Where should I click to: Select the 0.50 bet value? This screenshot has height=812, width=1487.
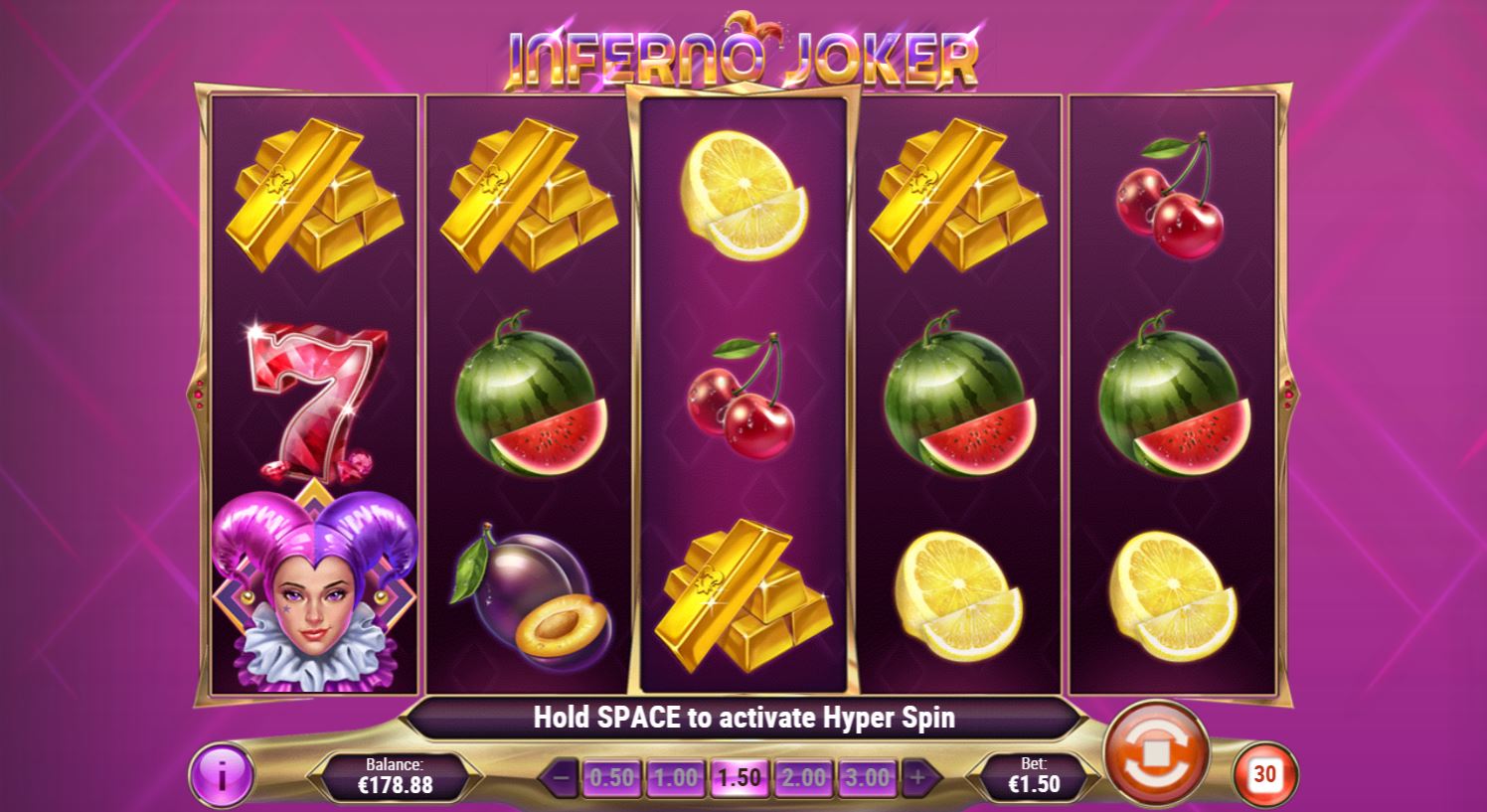(x=612, y=777)
